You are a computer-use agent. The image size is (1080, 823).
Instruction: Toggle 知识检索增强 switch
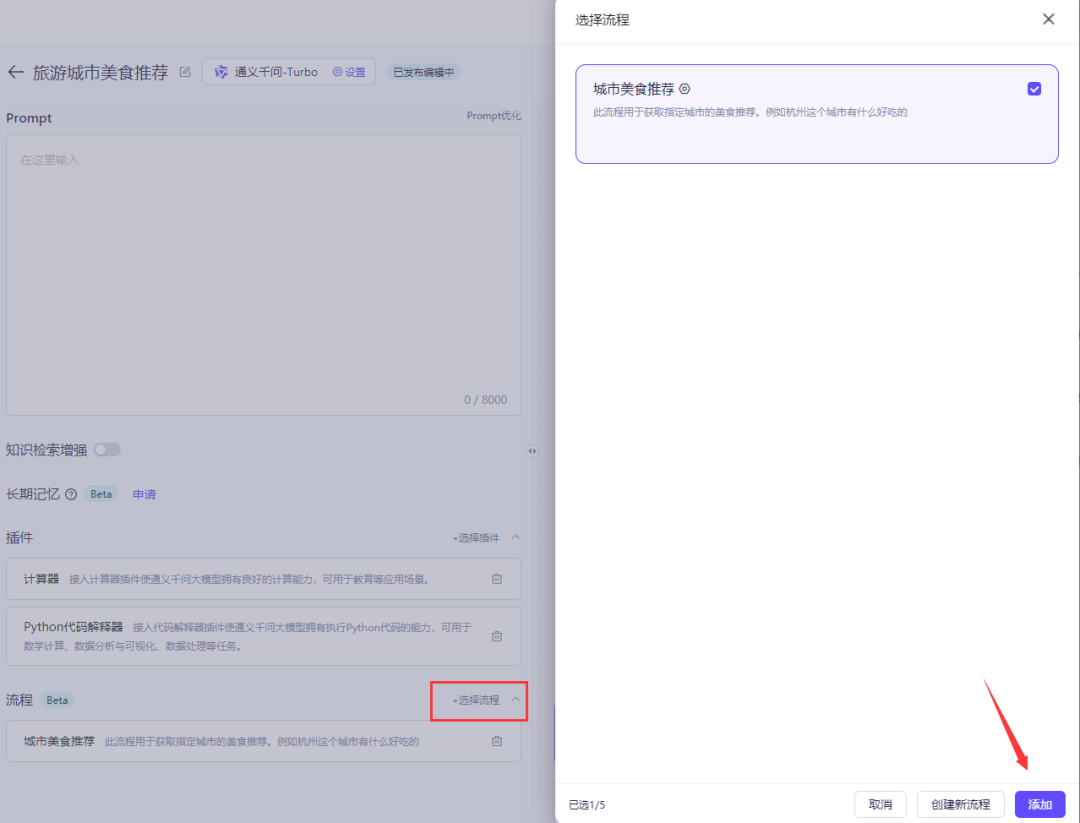coord(107,450)
